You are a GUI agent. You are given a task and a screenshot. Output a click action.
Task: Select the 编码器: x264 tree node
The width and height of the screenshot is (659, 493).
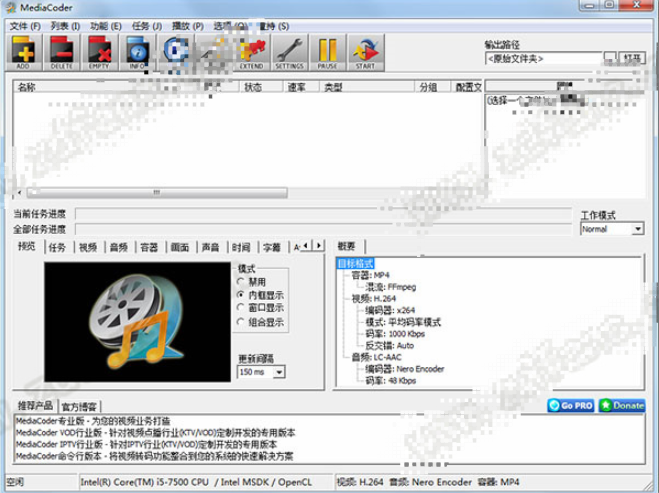coord(390,311)
